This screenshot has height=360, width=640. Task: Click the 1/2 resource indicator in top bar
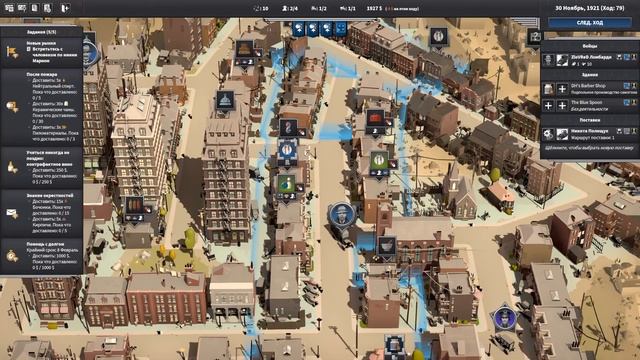[319, 8]
